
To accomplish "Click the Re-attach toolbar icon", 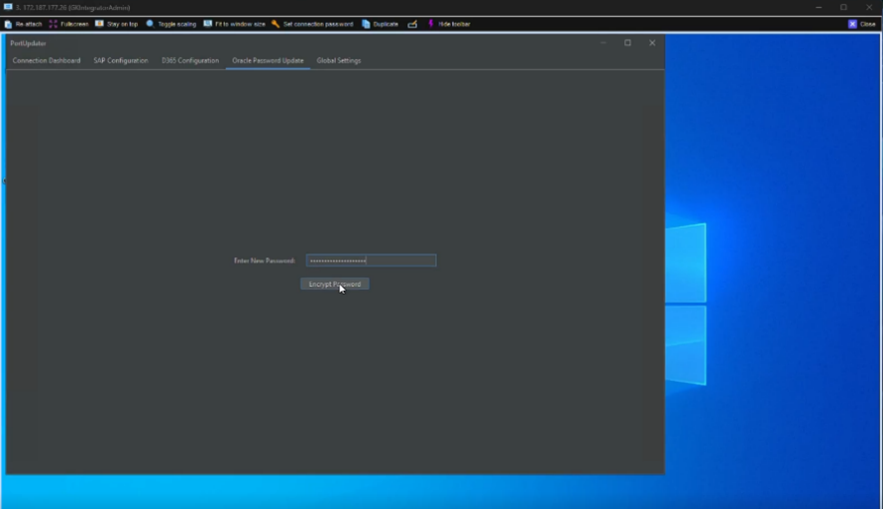I will click(8, 24).
